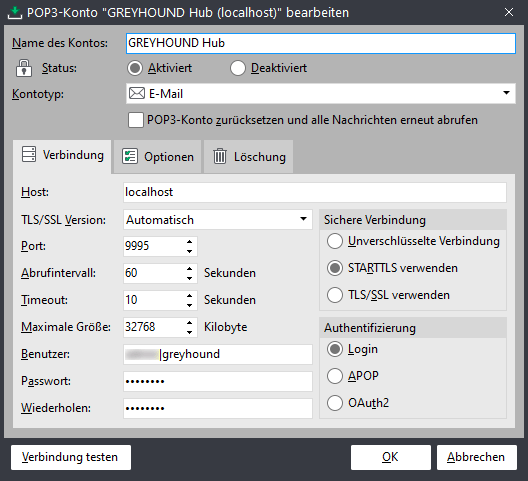Click the Benutzer input field
Screen dimensions: 528x481
tap(218, 354)
